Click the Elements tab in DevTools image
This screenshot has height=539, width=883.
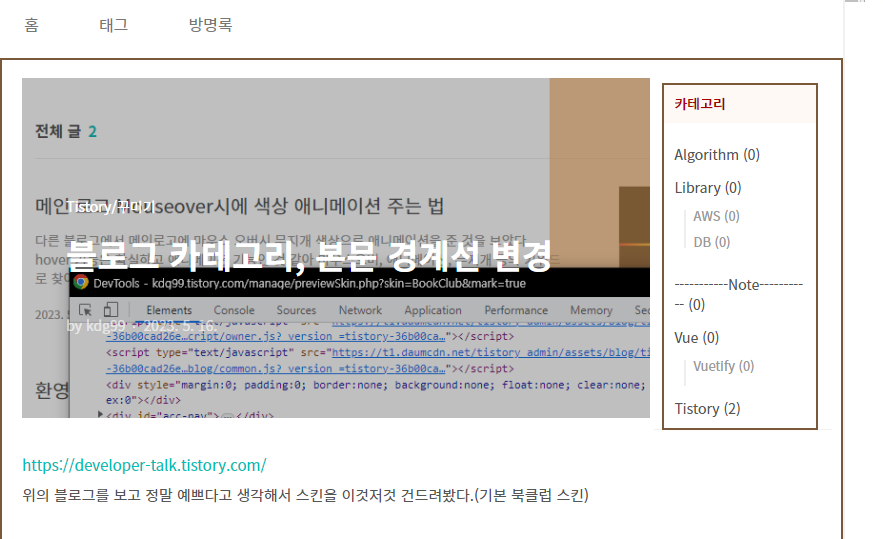pyautogui.click(x=169, y=310)
